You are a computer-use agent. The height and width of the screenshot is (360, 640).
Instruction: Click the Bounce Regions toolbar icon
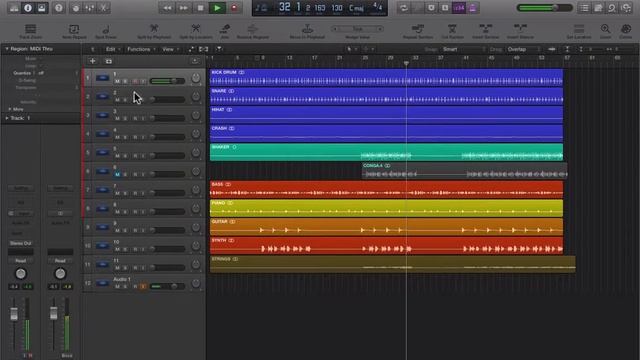pos(253,28)
